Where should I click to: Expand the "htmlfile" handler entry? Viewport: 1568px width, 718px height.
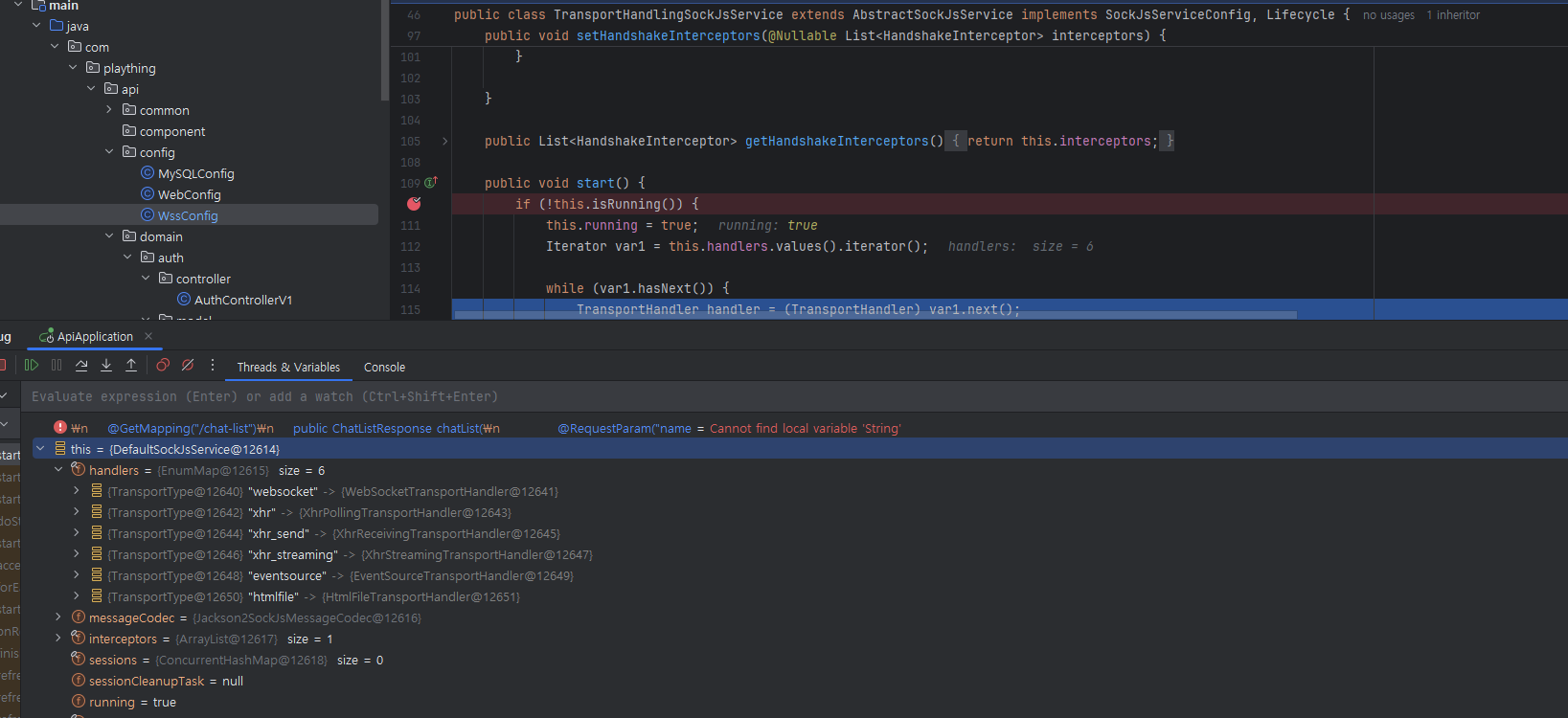(77, 595)
